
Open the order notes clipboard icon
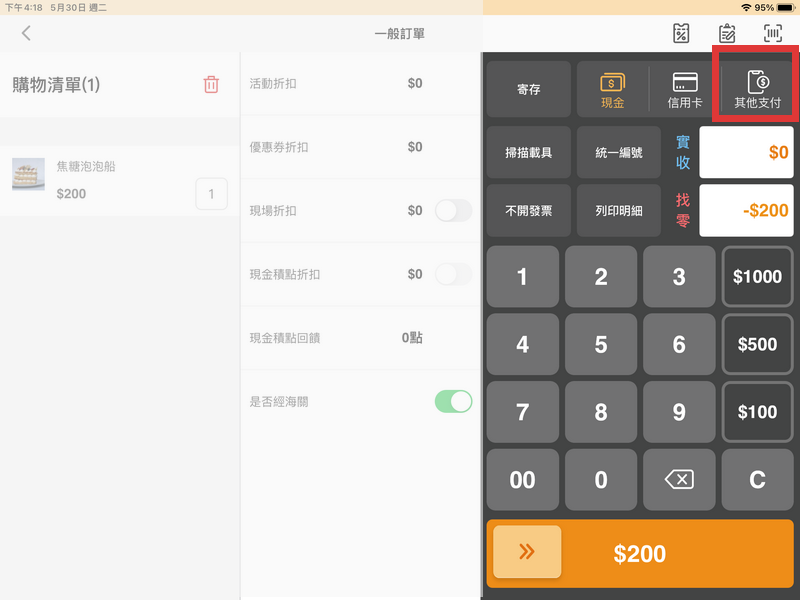724,33
